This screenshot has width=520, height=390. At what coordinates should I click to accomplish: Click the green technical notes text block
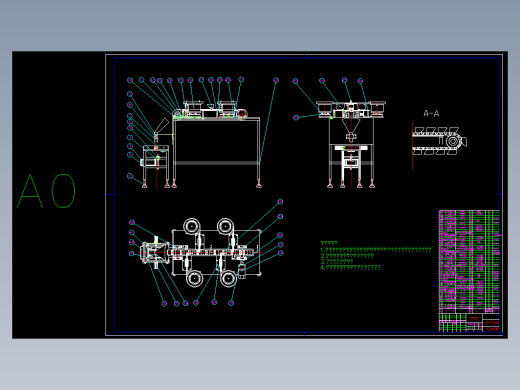(x=376, y=255)
